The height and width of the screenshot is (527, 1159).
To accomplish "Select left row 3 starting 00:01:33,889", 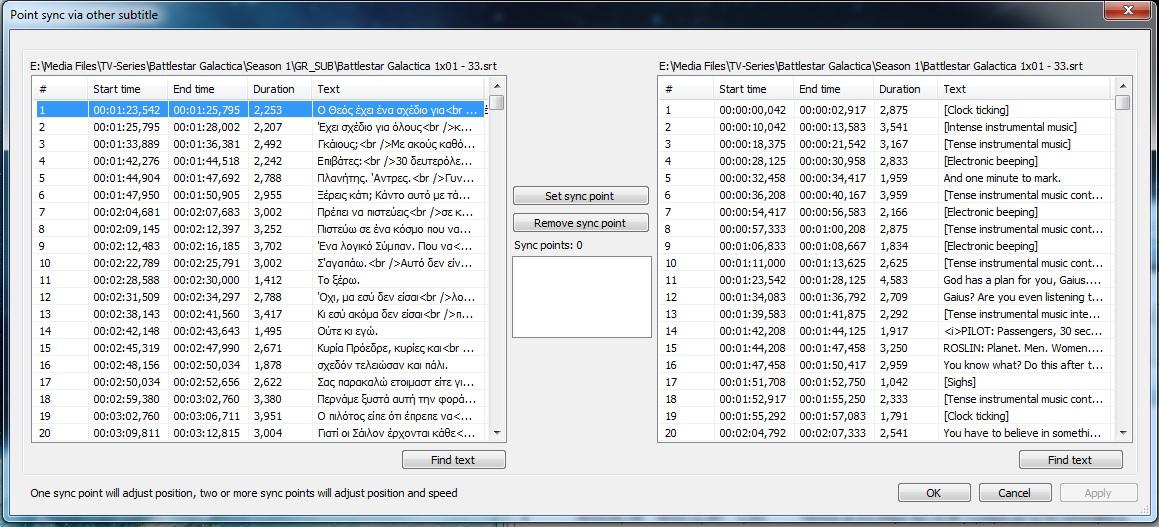I will (x=259, y=143).
